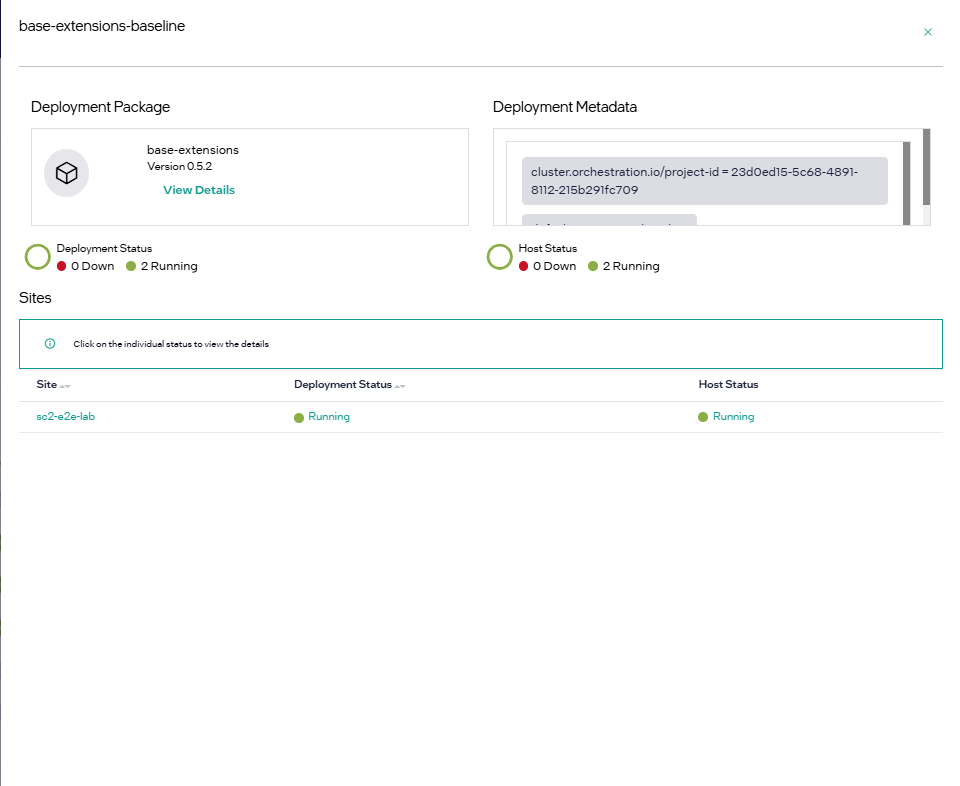Click the base-extensions package cube icon
This screenshot has width=960, height=786.
tap(66, 174)
